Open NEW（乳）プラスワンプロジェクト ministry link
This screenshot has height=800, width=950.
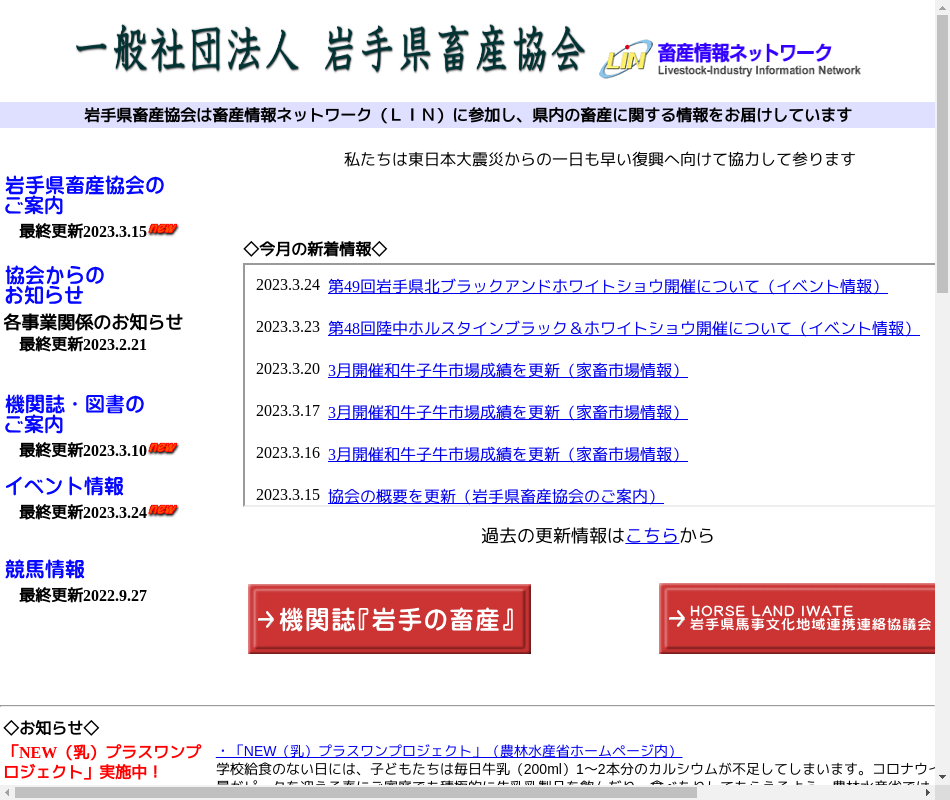[x=449, y=751]
